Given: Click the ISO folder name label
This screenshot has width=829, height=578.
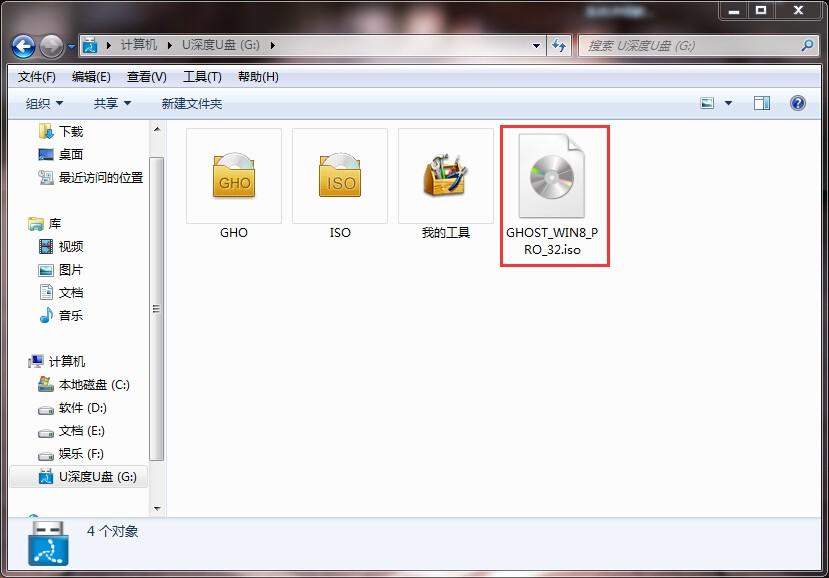Looking at the screenshot, I should pyautogui.click(x=340, y=233).
